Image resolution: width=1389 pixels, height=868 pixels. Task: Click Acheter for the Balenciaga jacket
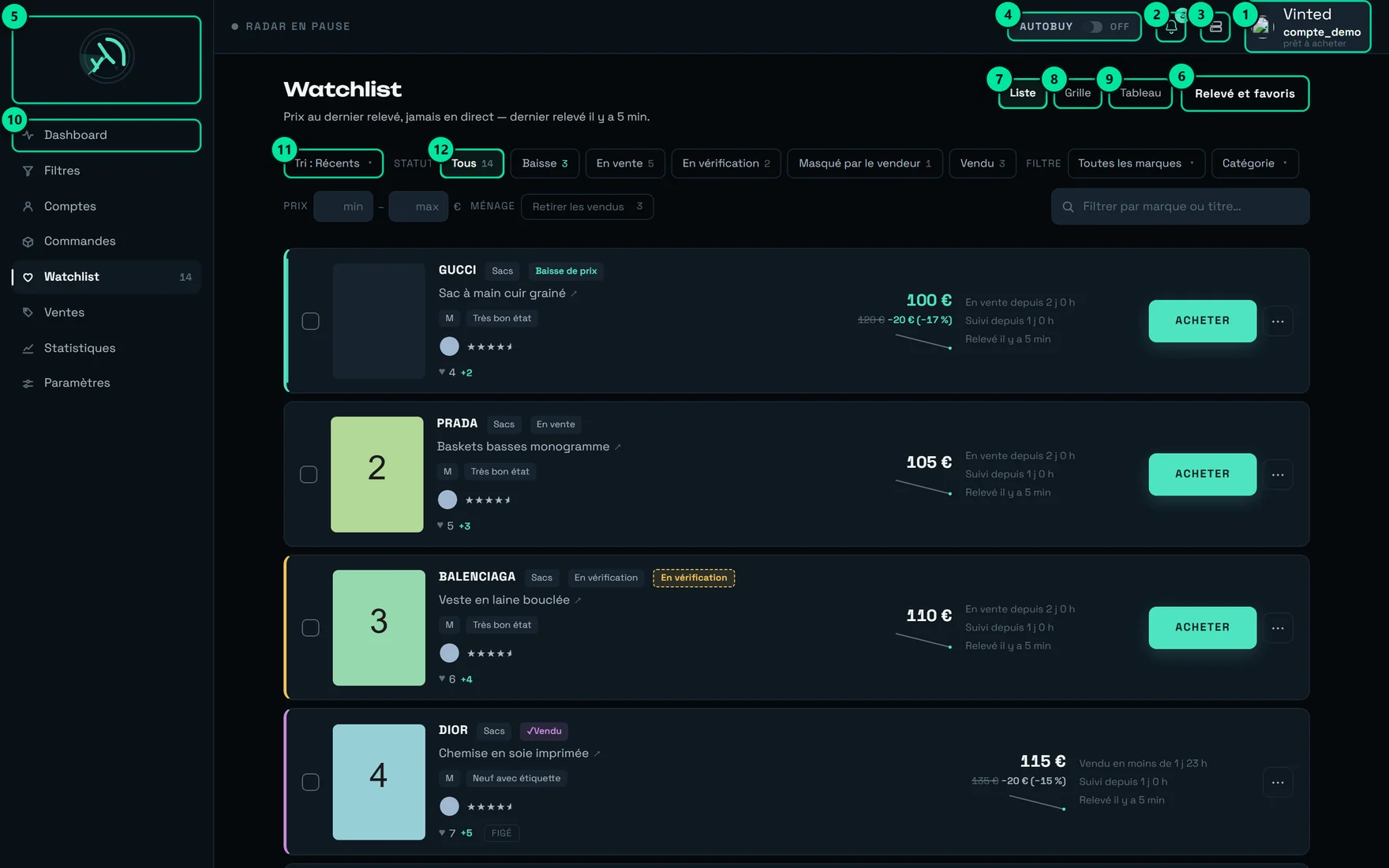coord(1202,628)
